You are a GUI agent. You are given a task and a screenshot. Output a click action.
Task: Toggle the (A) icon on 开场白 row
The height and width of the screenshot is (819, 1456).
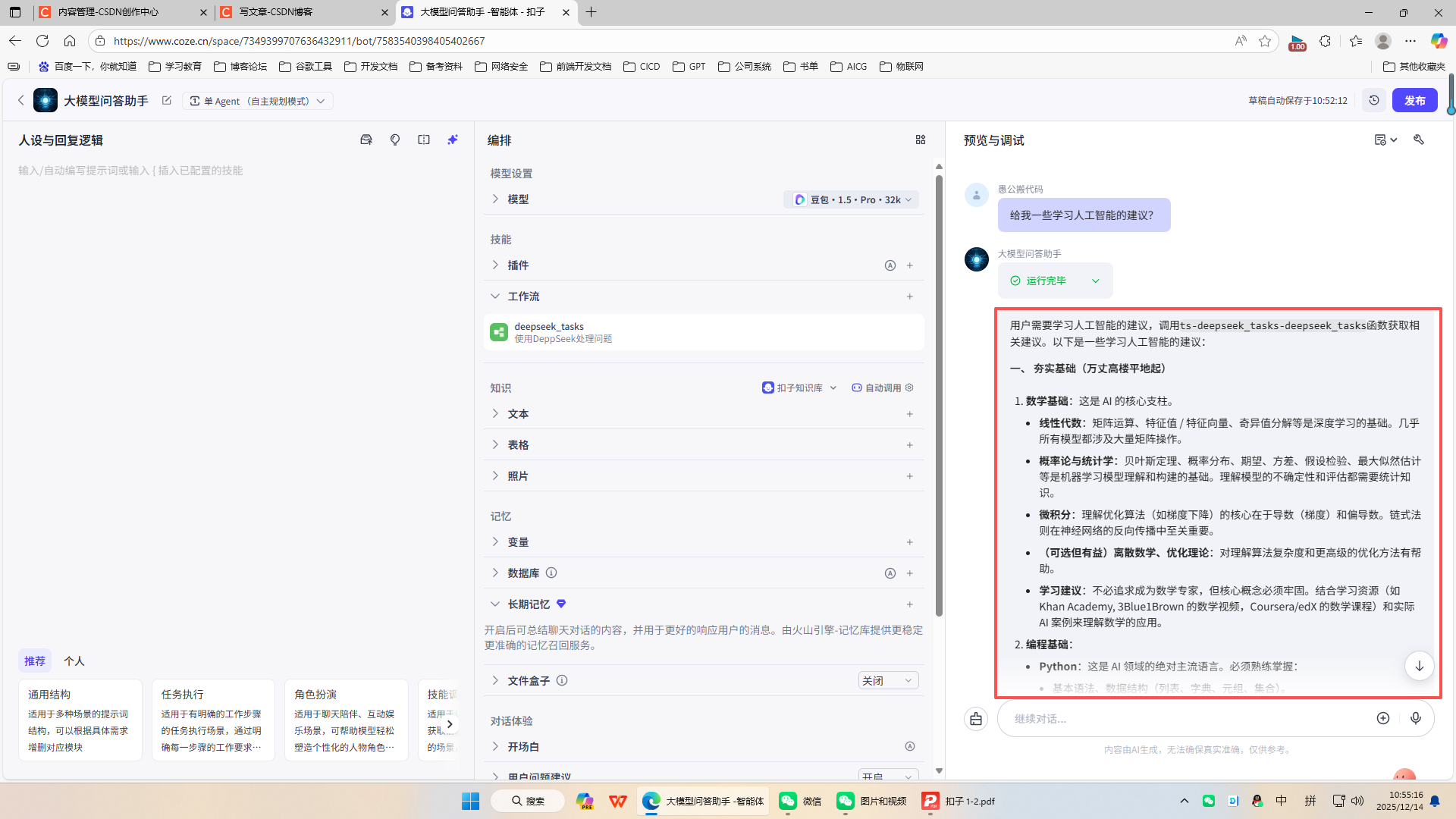tap(910, 746)
